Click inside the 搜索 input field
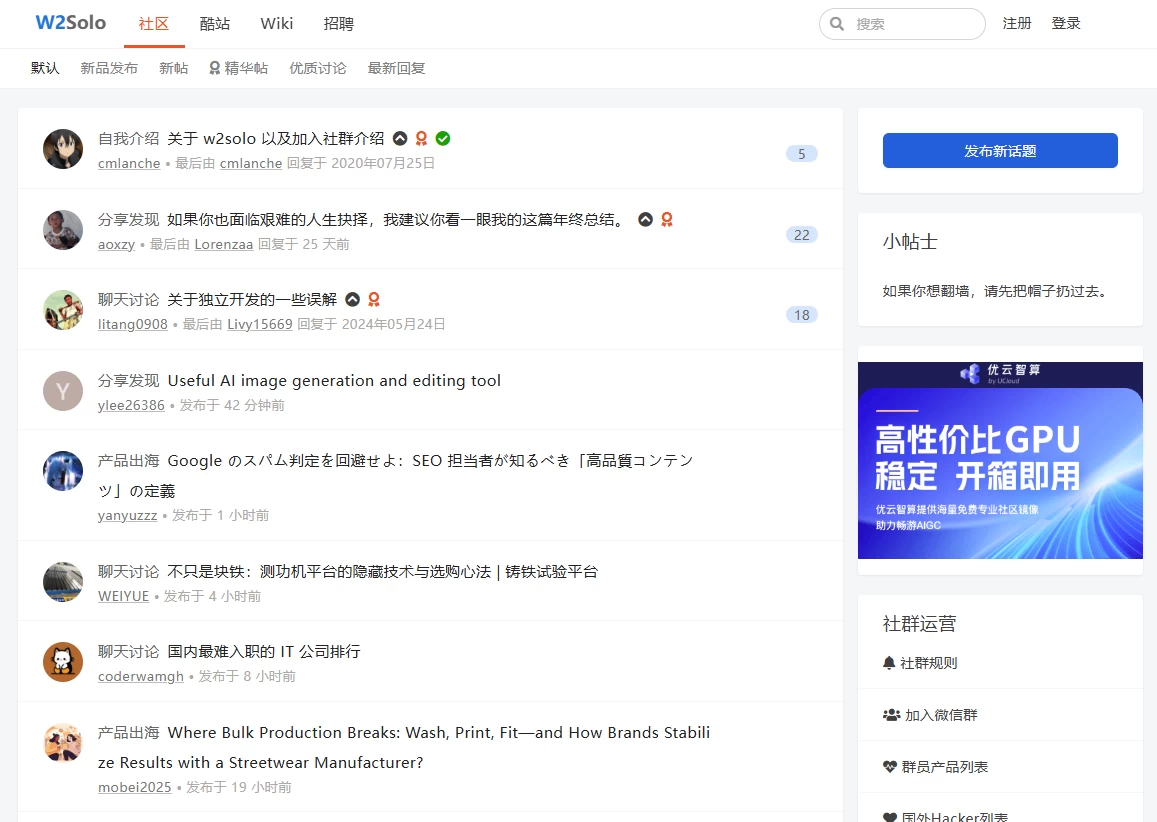 tap(915, 24)
